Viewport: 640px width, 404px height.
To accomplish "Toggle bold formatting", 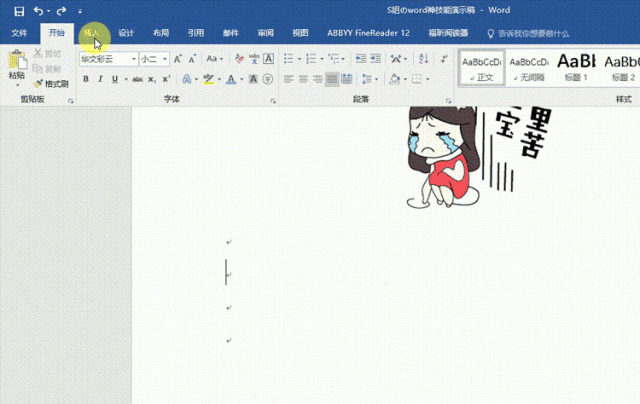I will tap(86, 79).
